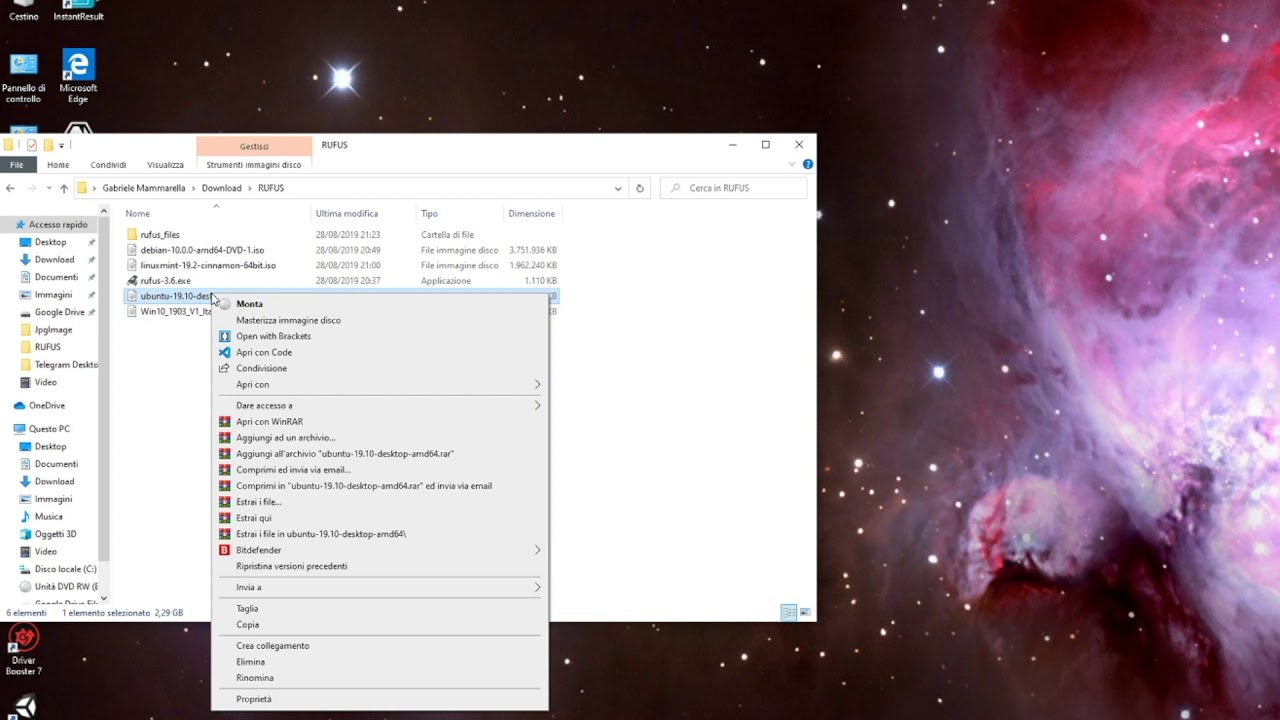Select Questo PC in navigation pane

pyautogui.click(x=49, y=429)
